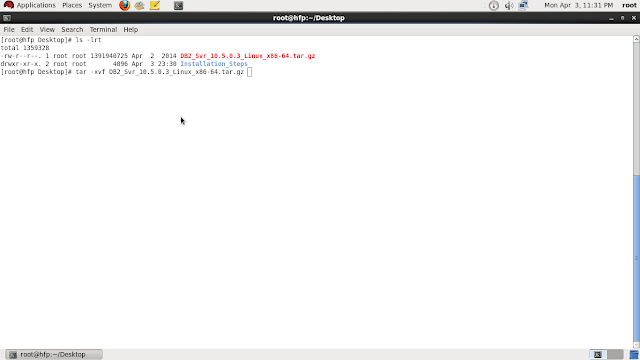Switch to the first workspace with terminal

coord(598,354)
